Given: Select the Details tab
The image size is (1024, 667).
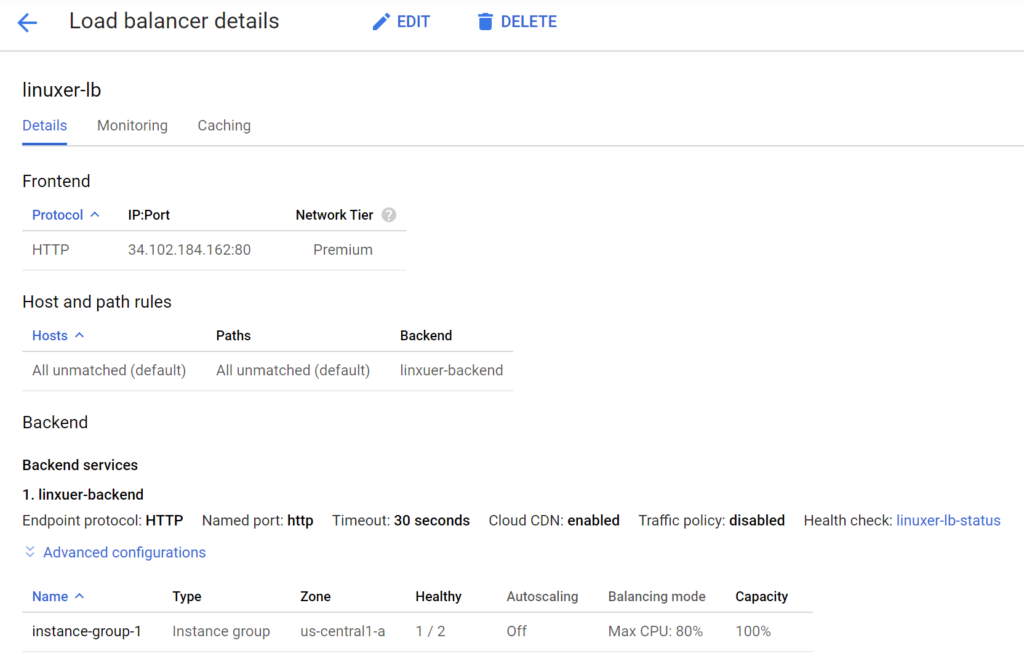Looking at the screenshot, I should [44, 126].
